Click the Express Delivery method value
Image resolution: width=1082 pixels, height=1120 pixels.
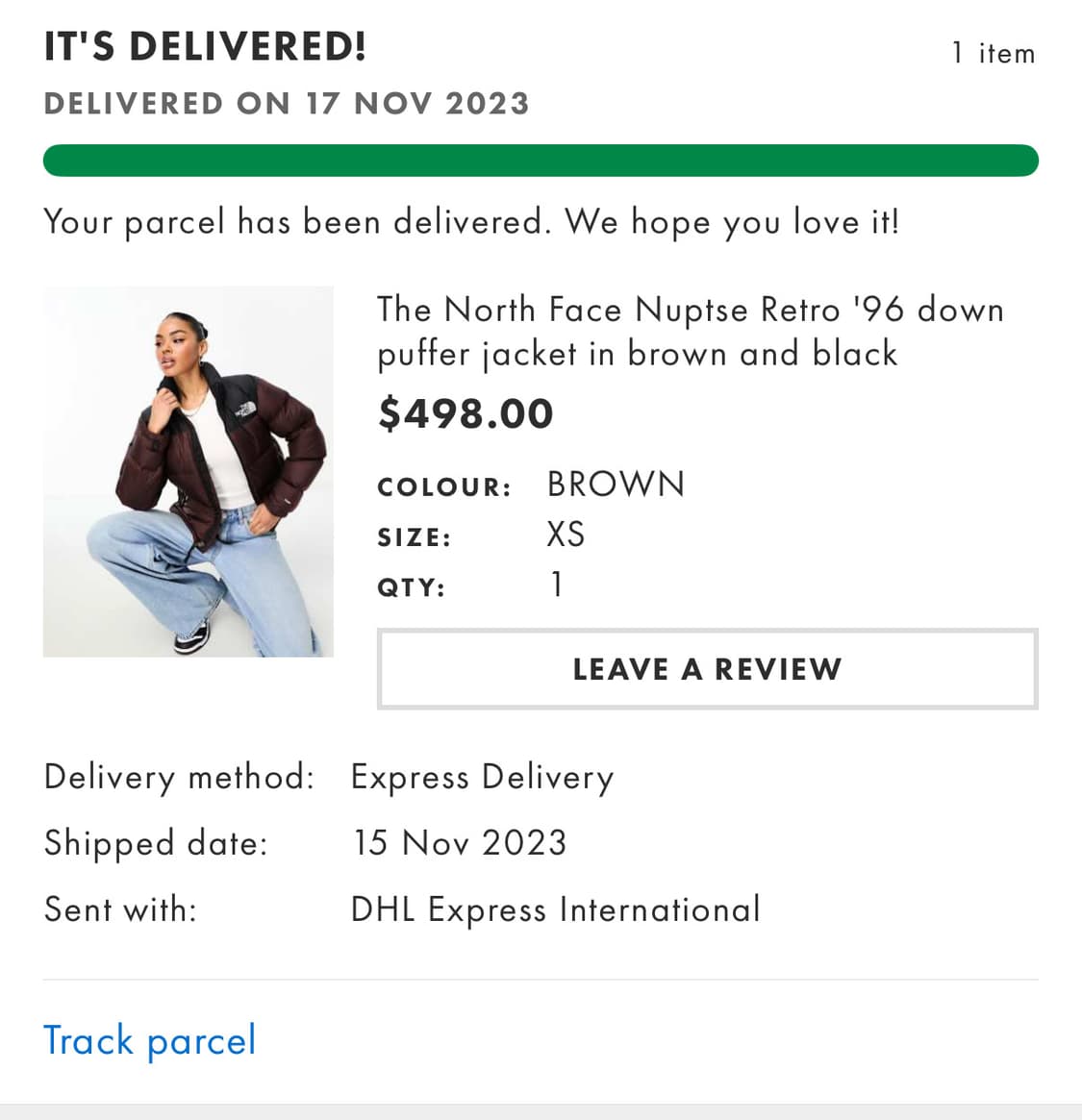pyautogui.click(x=482, y=777)
